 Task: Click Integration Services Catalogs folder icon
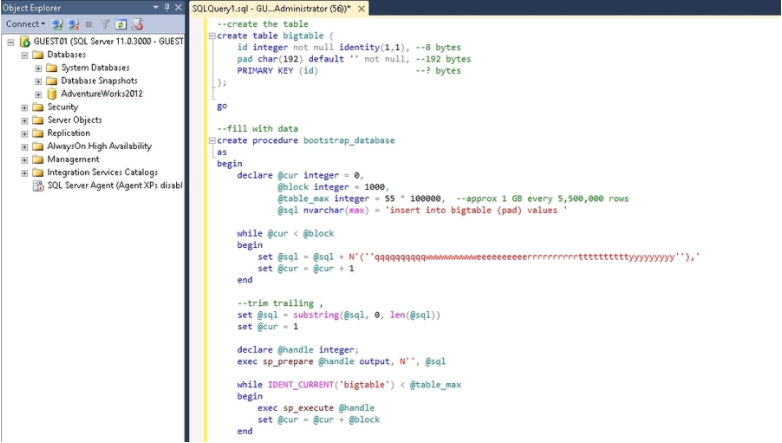point(38,172)
